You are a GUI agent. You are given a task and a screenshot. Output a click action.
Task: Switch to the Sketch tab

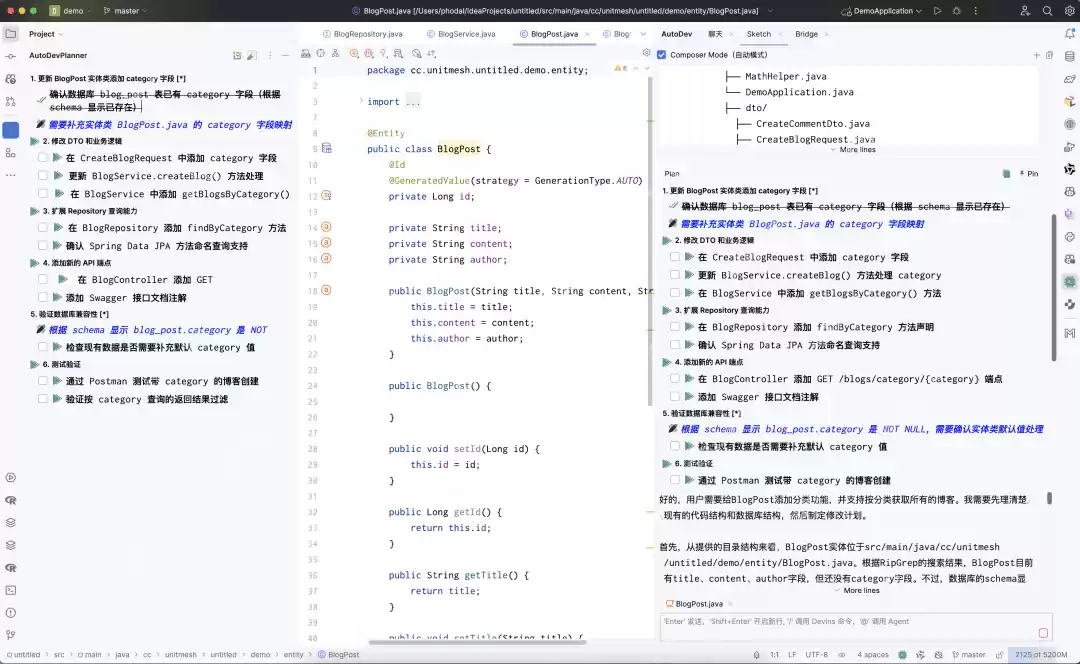(759, 33)
